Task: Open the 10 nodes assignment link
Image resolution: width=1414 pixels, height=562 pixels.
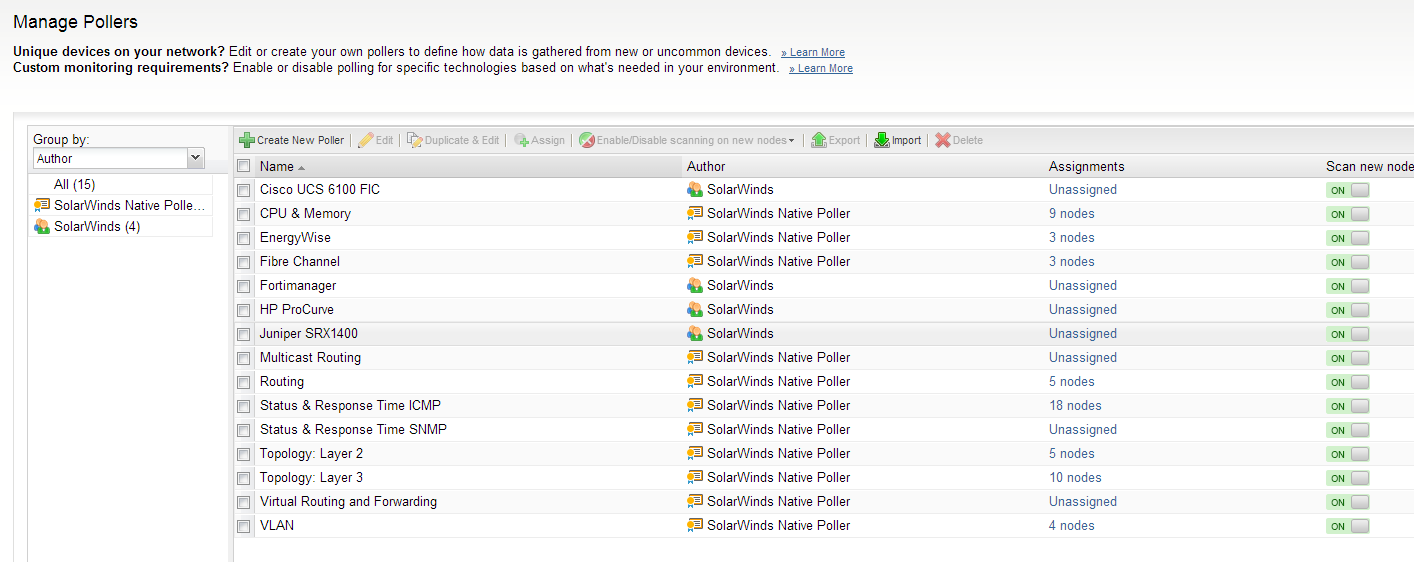Action: click(1075, 477)
